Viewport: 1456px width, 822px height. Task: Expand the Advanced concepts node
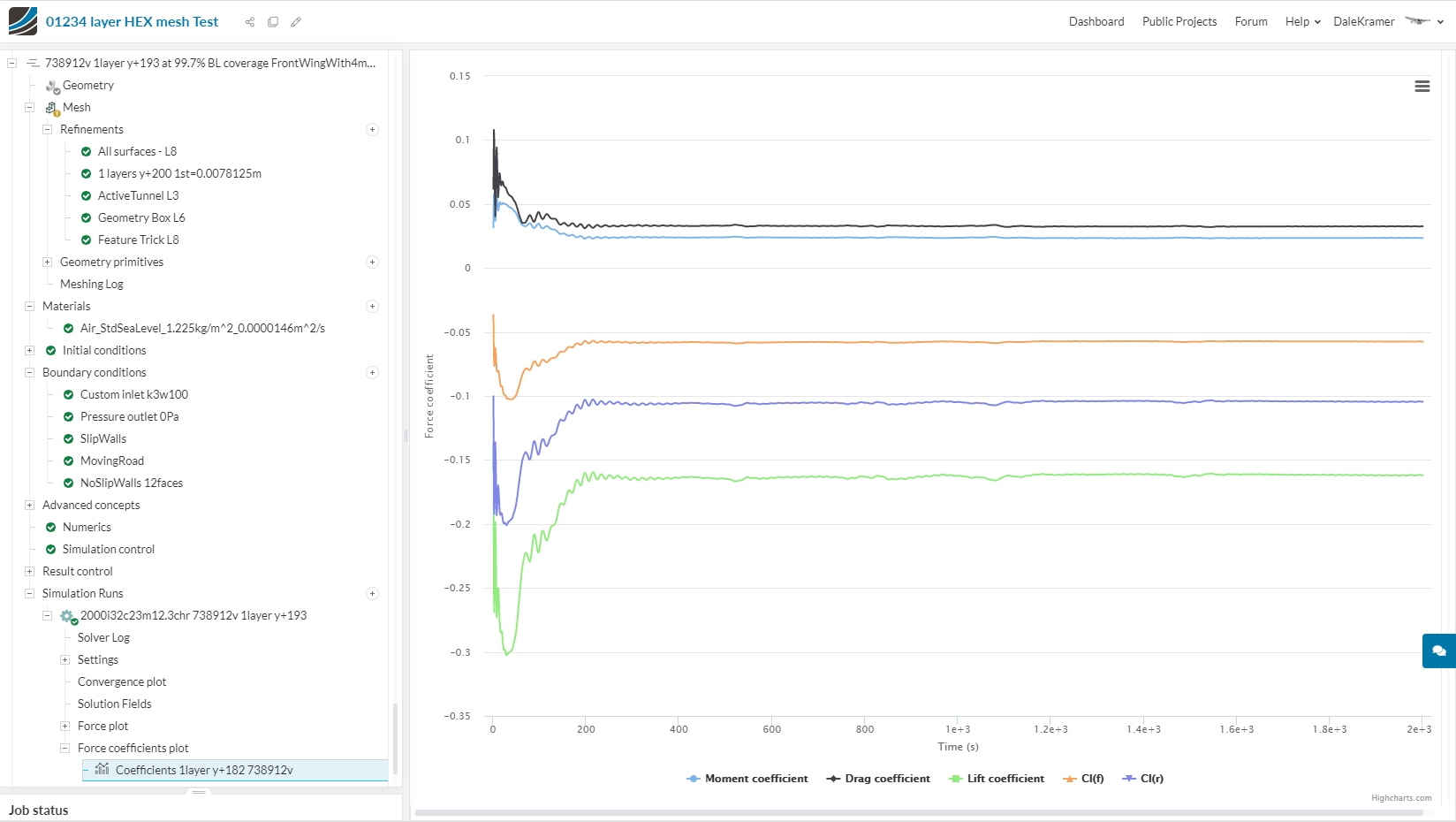(x=29, y=506)
